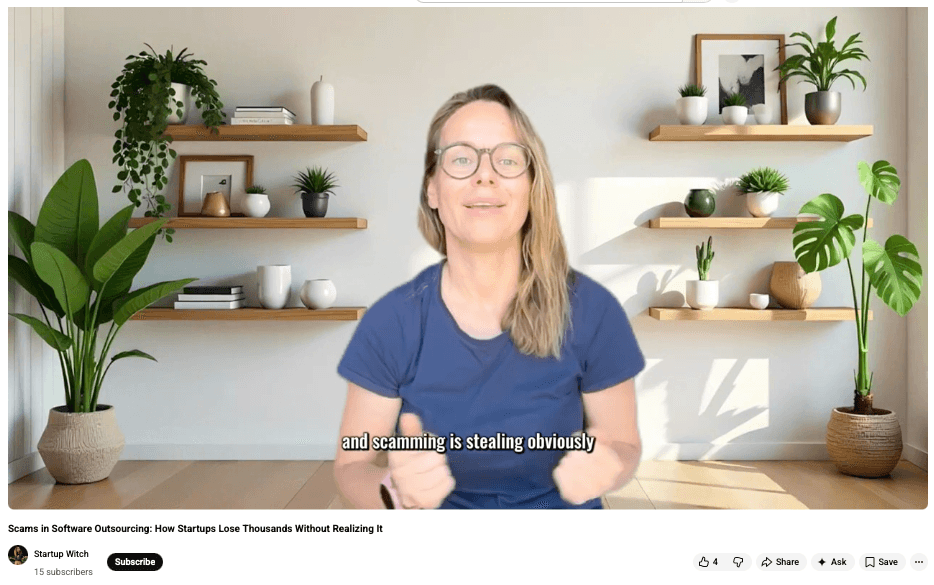934x585 pixels.
Task: Like the video with thumbs-up icon
Action: (x=703, y=562)
